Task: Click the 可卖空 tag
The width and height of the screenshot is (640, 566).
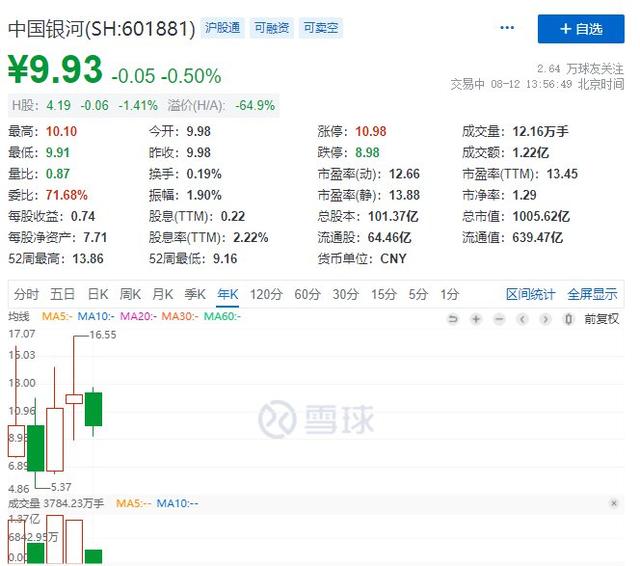Action: click(321, 28)
